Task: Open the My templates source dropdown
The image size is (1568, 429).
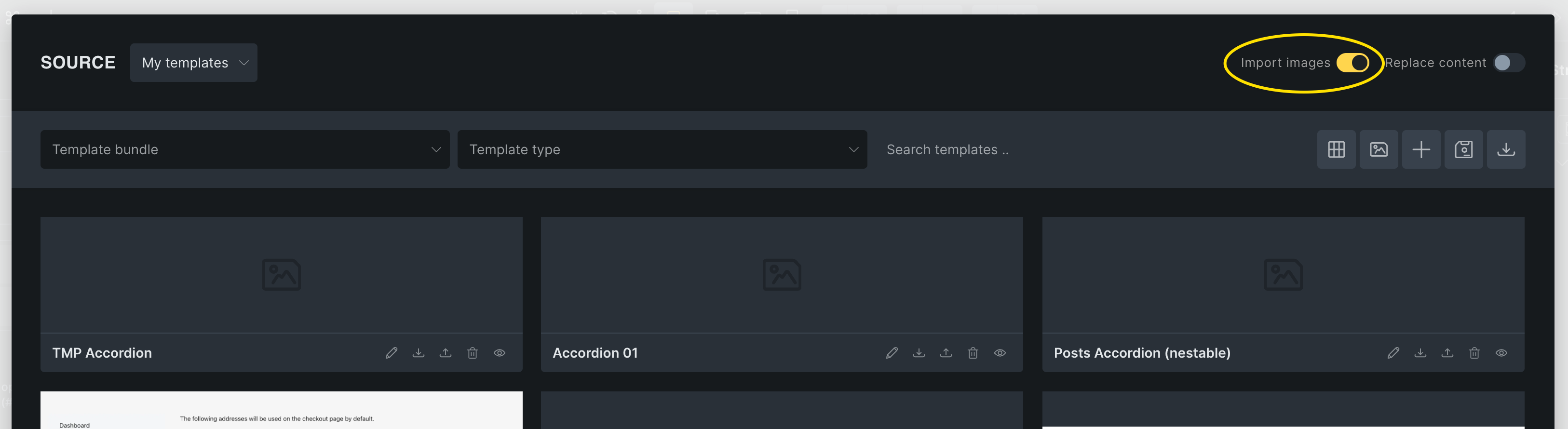Action: tap(193, 63)
